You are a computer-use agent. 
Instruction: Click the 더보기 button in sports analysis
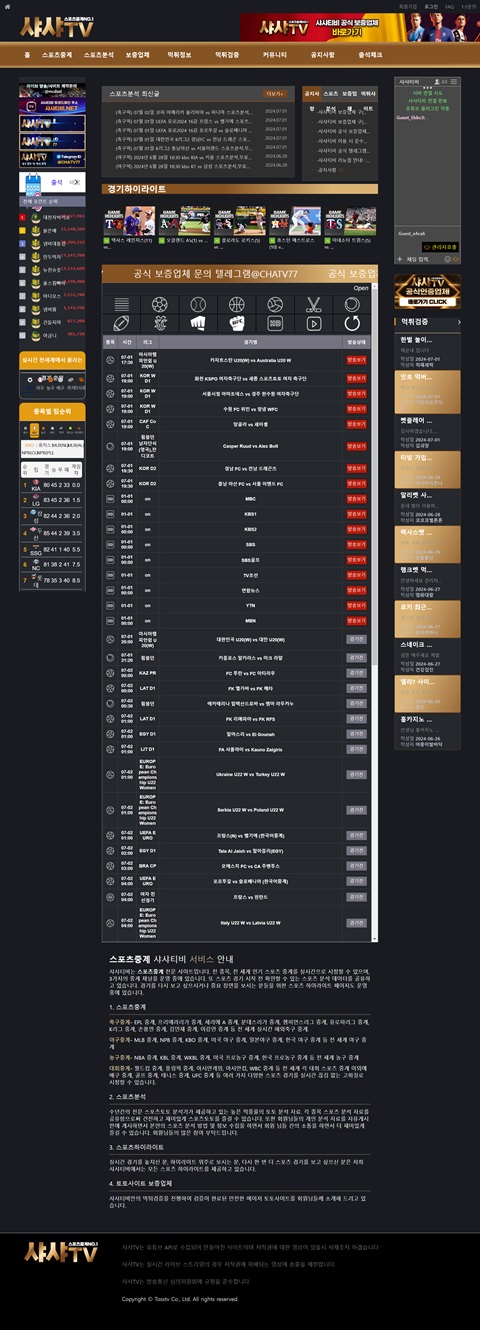pos(275,93)
